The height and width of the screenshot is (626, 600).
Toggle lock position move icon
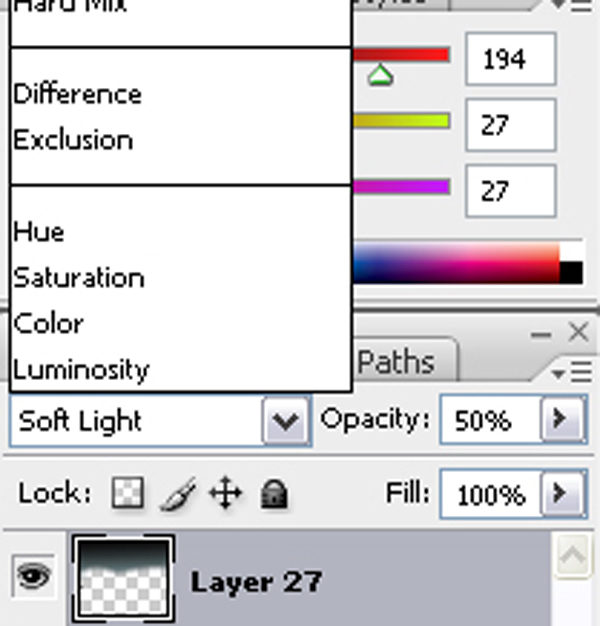[x=227, y=494]
